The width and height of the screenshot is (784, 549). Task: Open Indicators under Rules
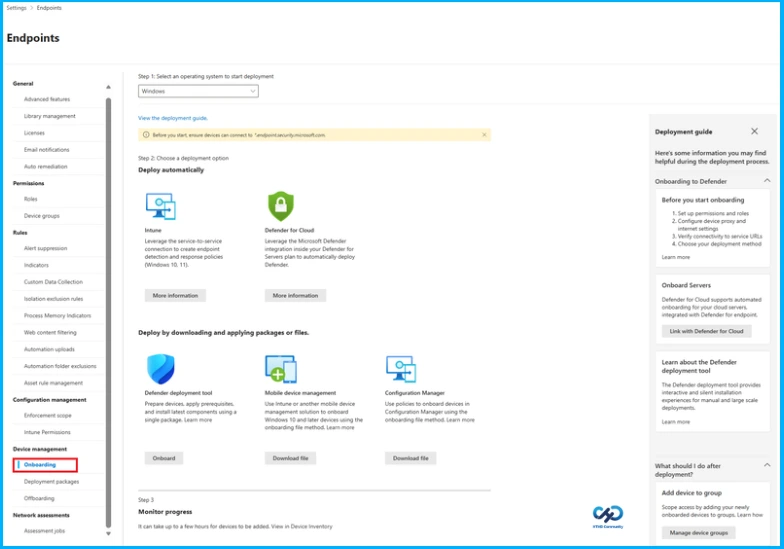tap(36, 265)
